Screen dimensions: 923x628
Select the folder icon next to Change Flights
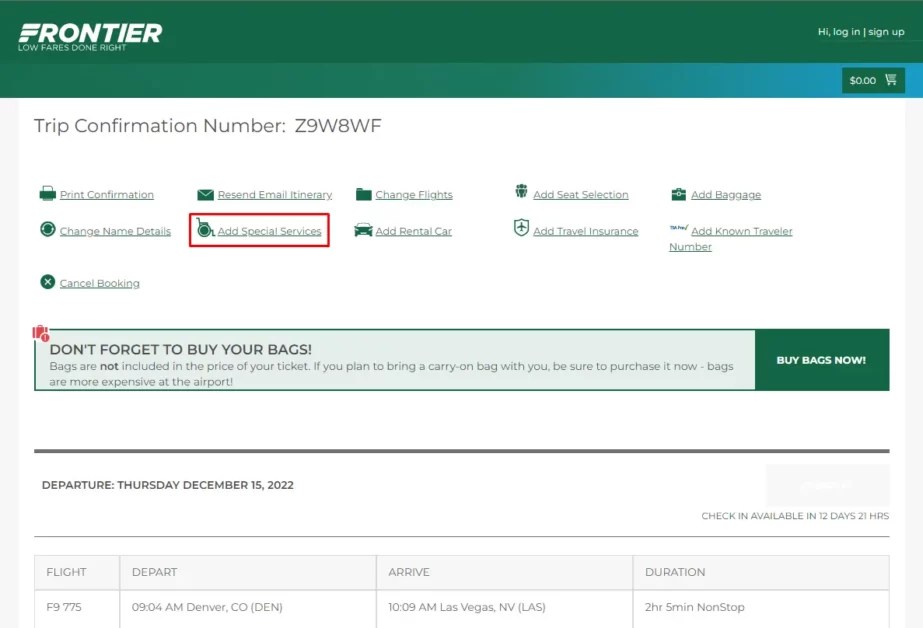click(x=362, y=194)
